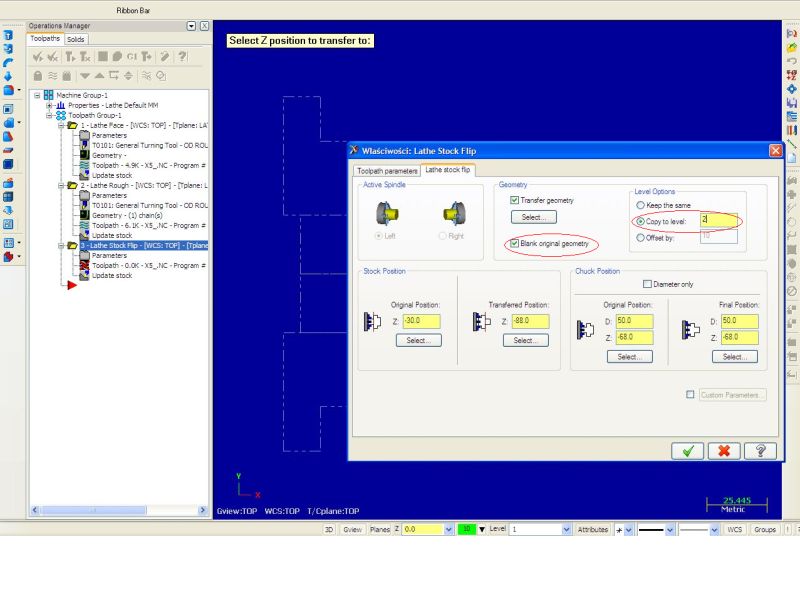Select the Keep the same radio button
The image size is (800, 596).
tap(640, 205)
